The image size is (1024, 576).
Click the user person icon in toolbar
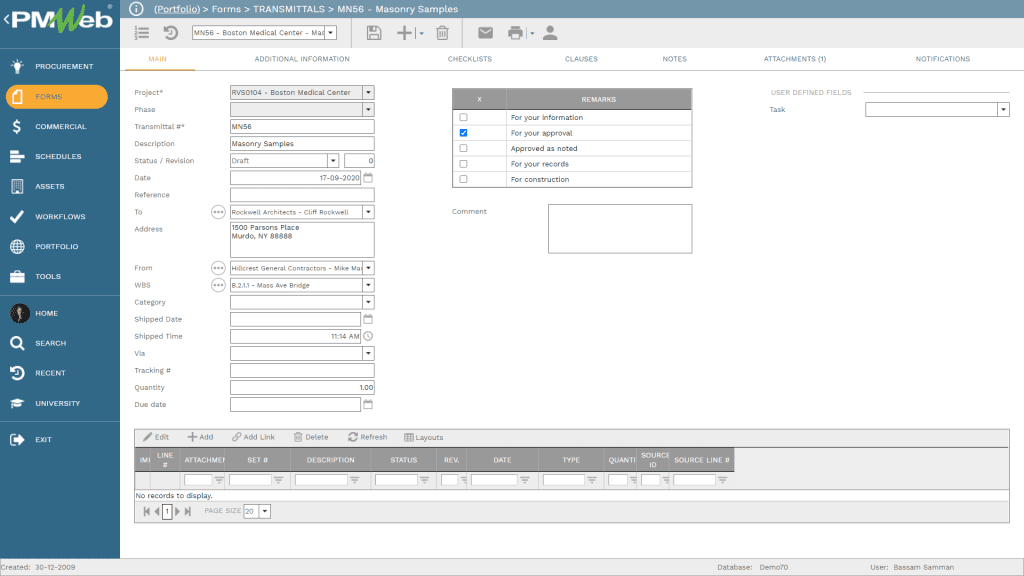point(550,33)
